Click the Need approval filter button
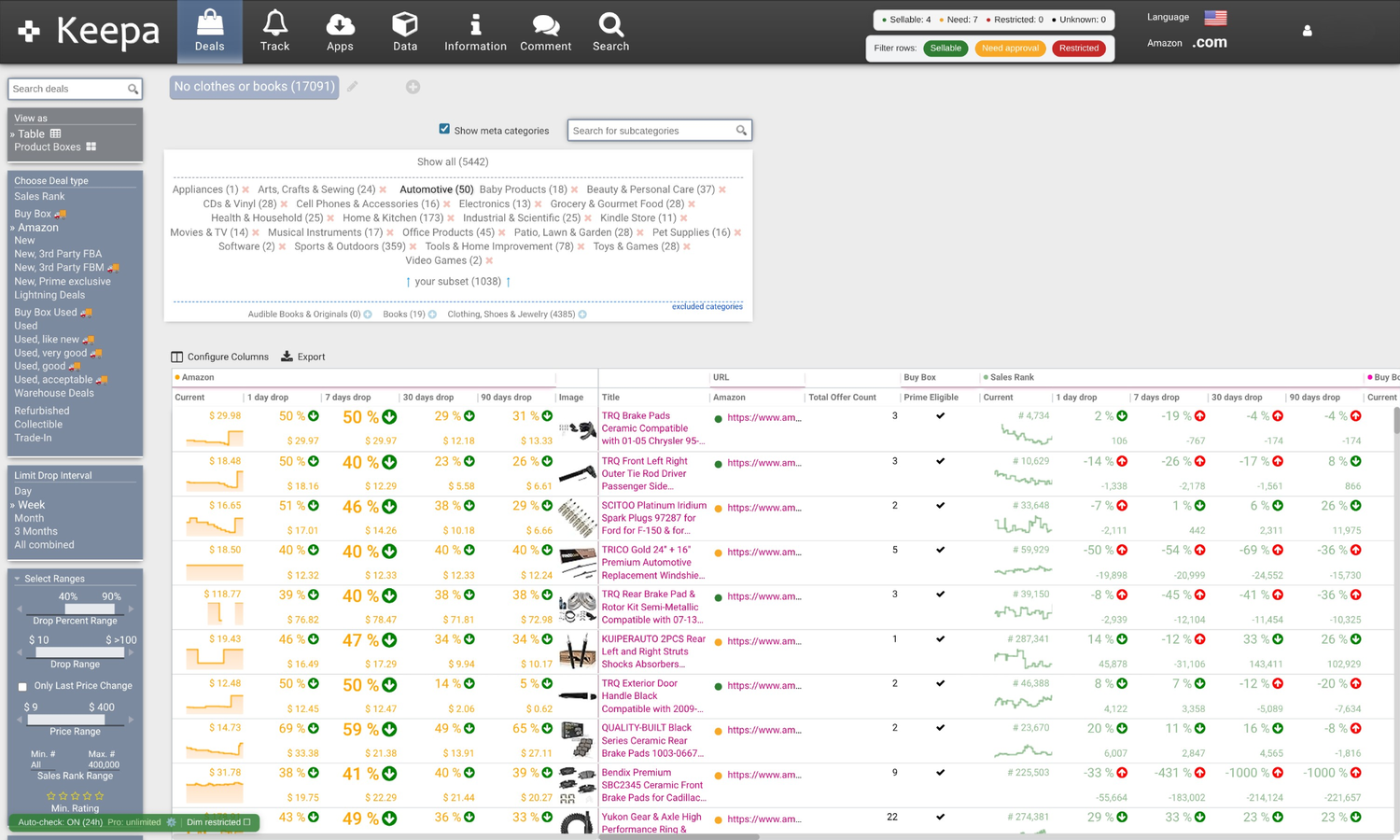1400x840 pixels. point(1010,49)
